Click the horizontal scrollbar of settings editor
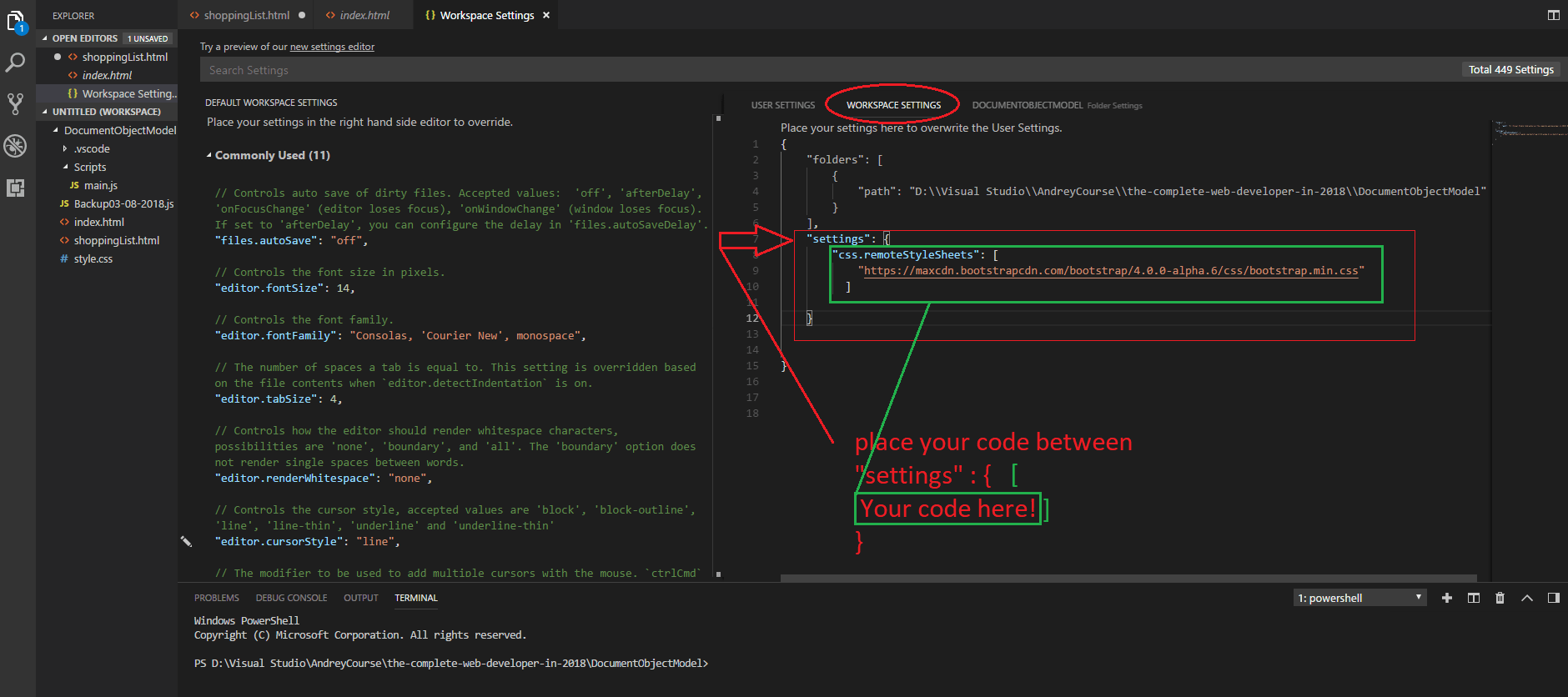The image size is (1568, 697). 1128,577
